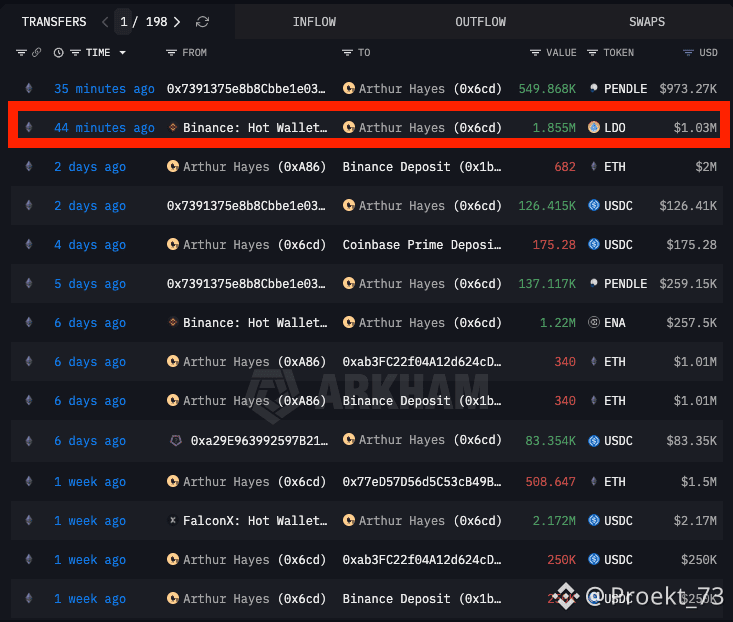Click LDO token icon in highlighted row
733x622 pixels.
point(594,127)
